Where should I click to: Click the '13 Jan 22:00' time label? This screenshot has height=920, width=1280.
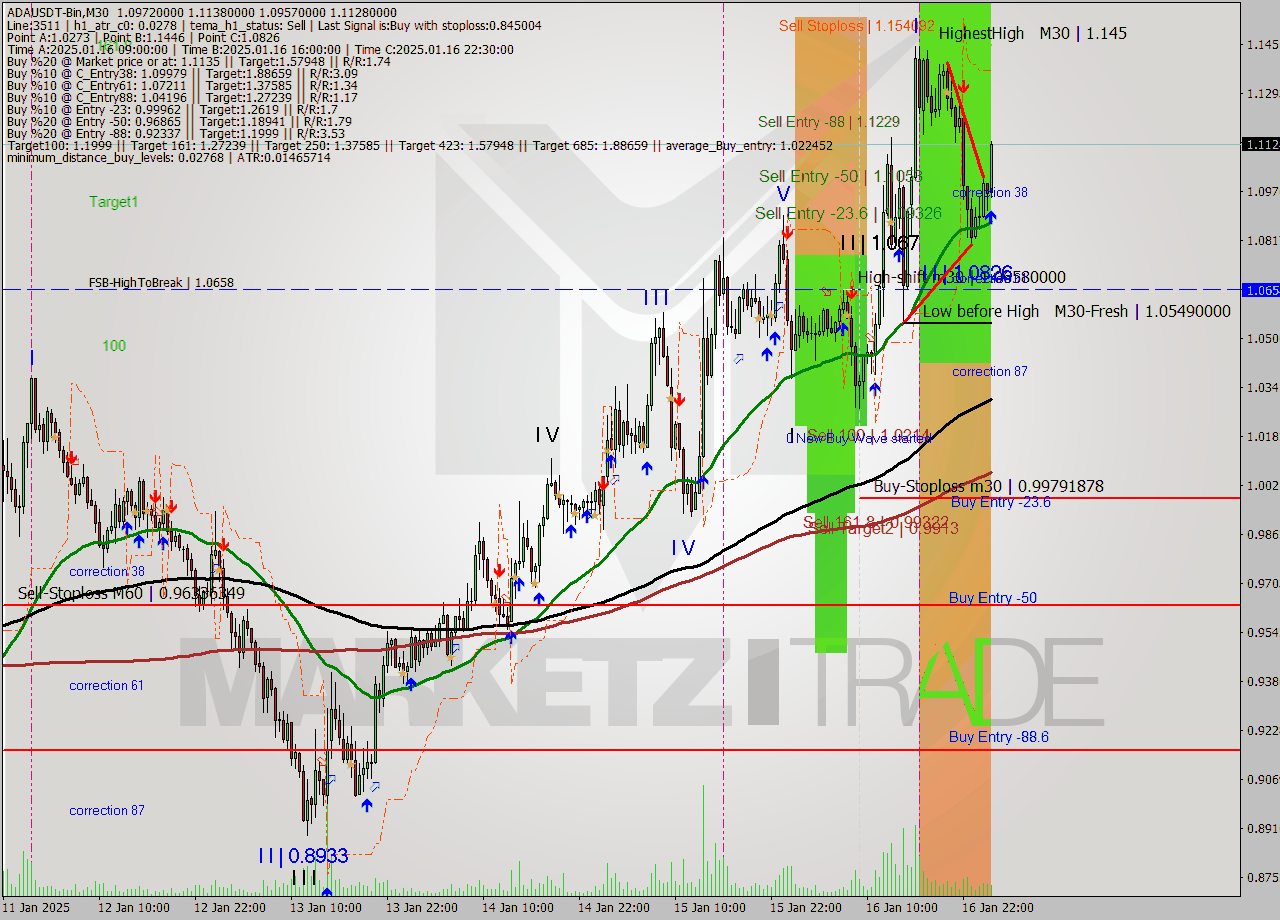click(422, 908)
